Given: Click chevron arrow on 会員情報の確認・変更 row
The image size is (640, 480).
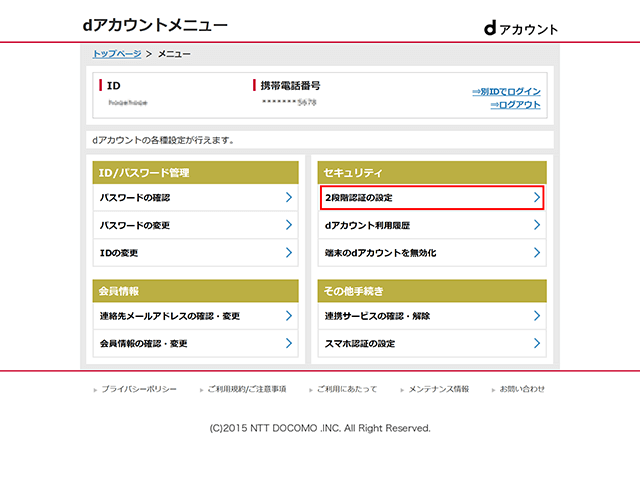Looking at the screenshot, I should click(289, 343).
